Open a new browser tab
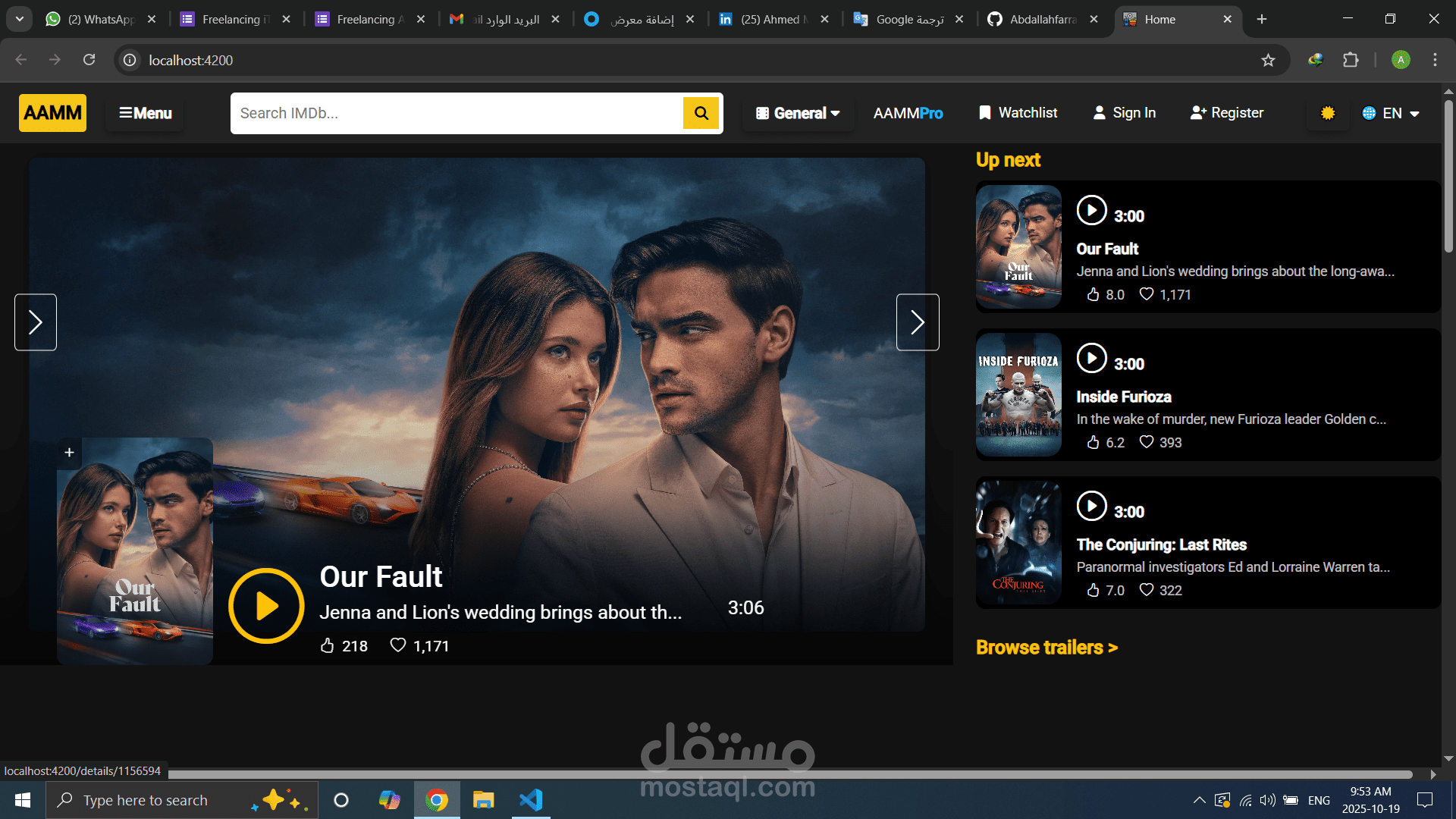This screenshot has height=819, width=1456. 1262,19
